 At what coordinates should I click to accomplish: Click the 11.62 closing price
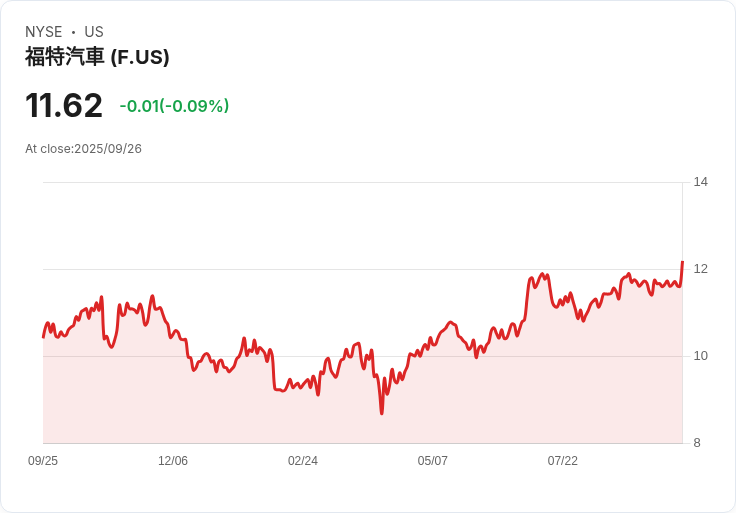(x=64, y=105)
